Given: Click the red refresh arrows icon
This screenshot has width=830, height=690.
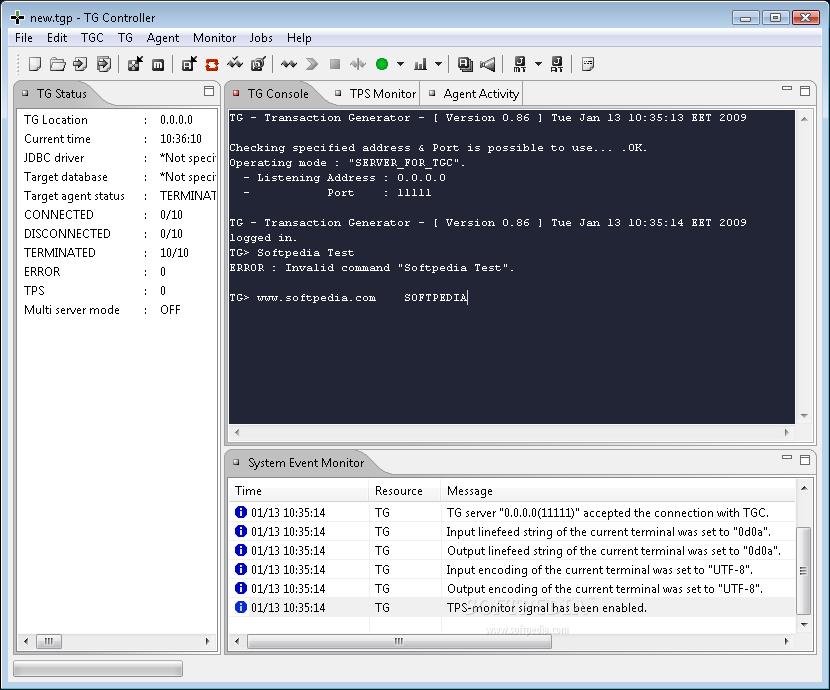Looking at the screenshot, I should point(212,65).
